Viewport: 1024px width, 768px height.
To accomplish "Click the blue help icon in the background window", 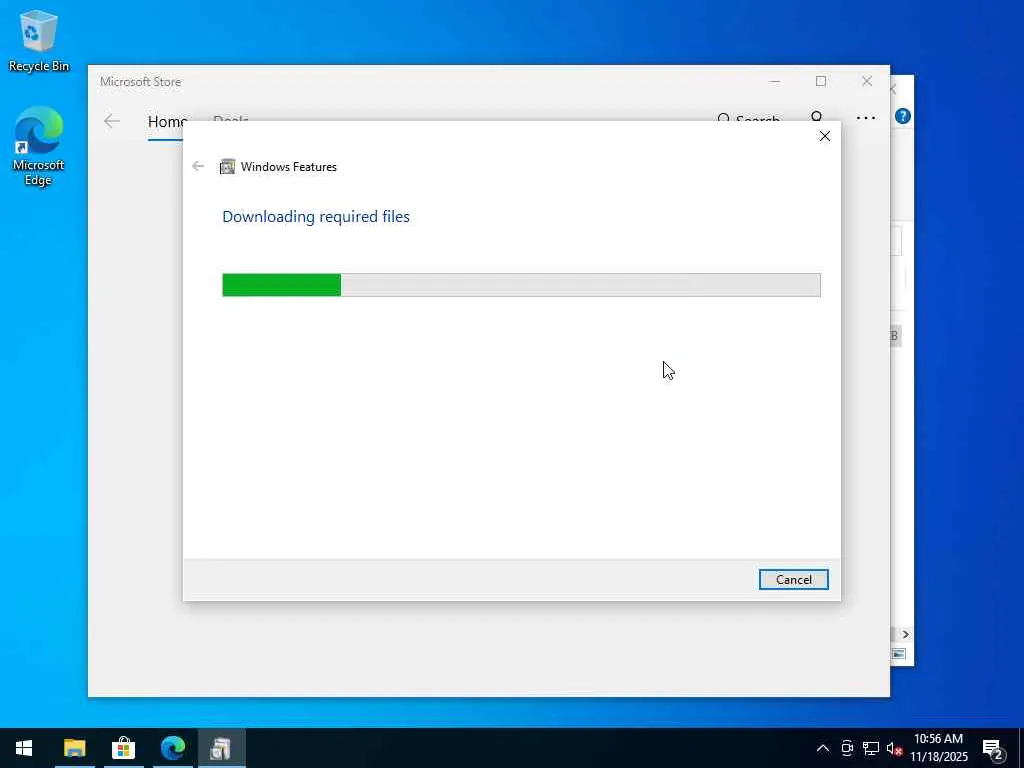I will [x=903, y=116].
